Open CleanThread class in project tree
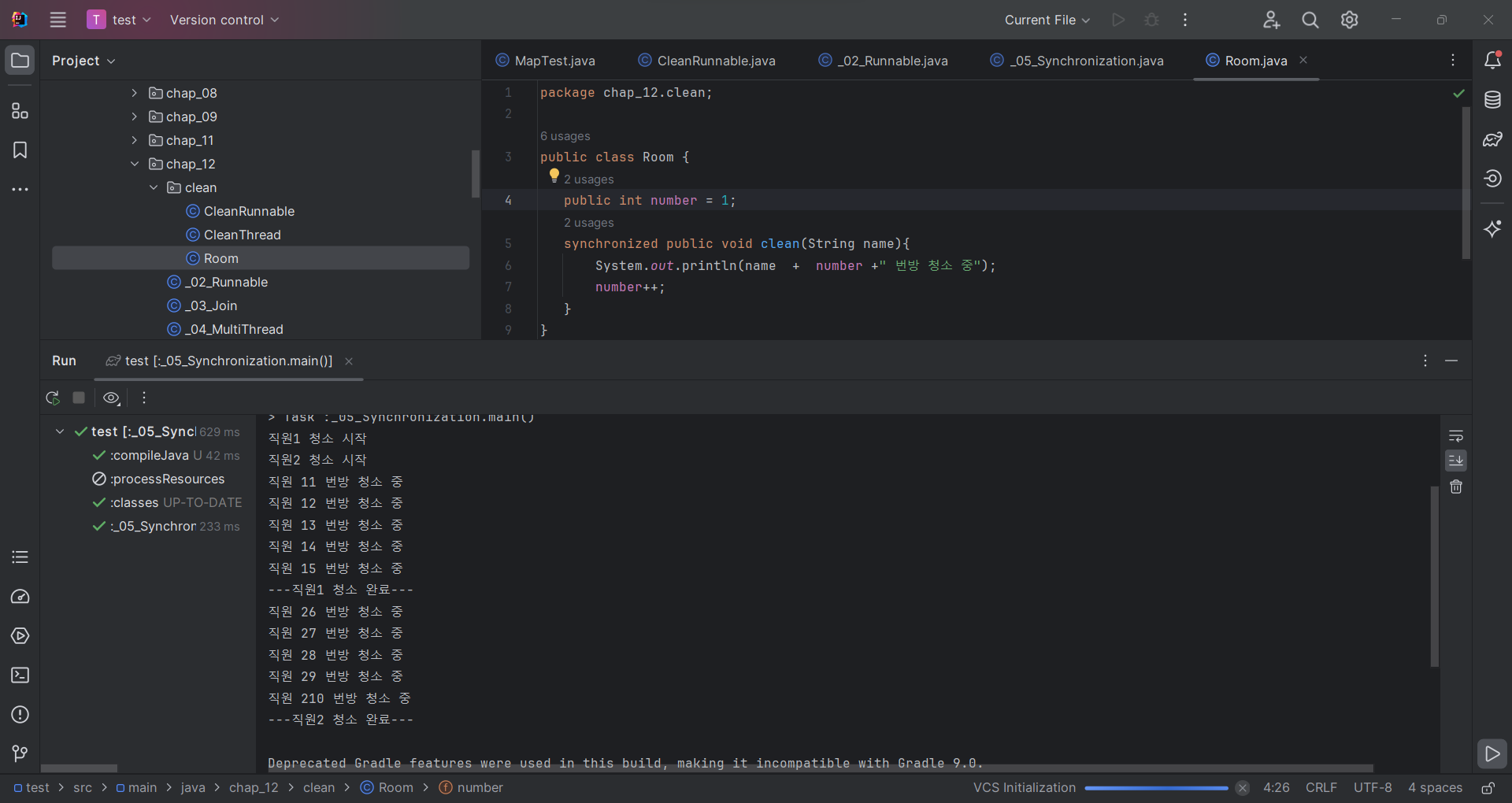Screen dimensions: 1512x803 coord(242,235)
